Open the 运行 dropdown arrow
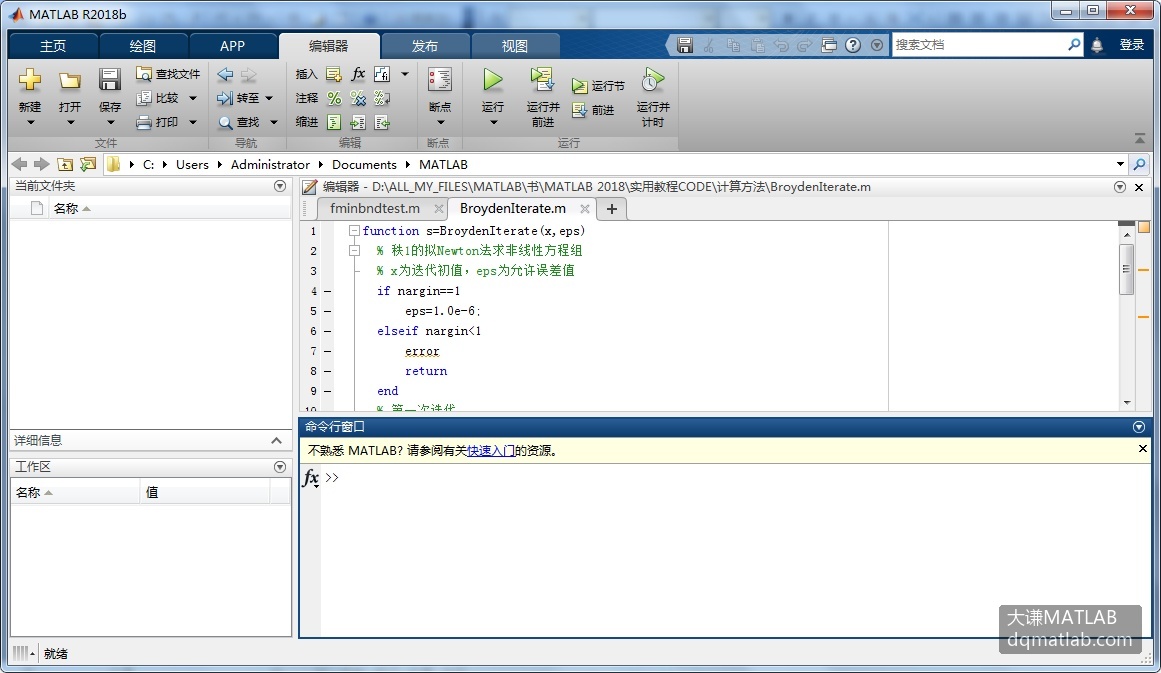1161x673 pixels. point(493,123)
